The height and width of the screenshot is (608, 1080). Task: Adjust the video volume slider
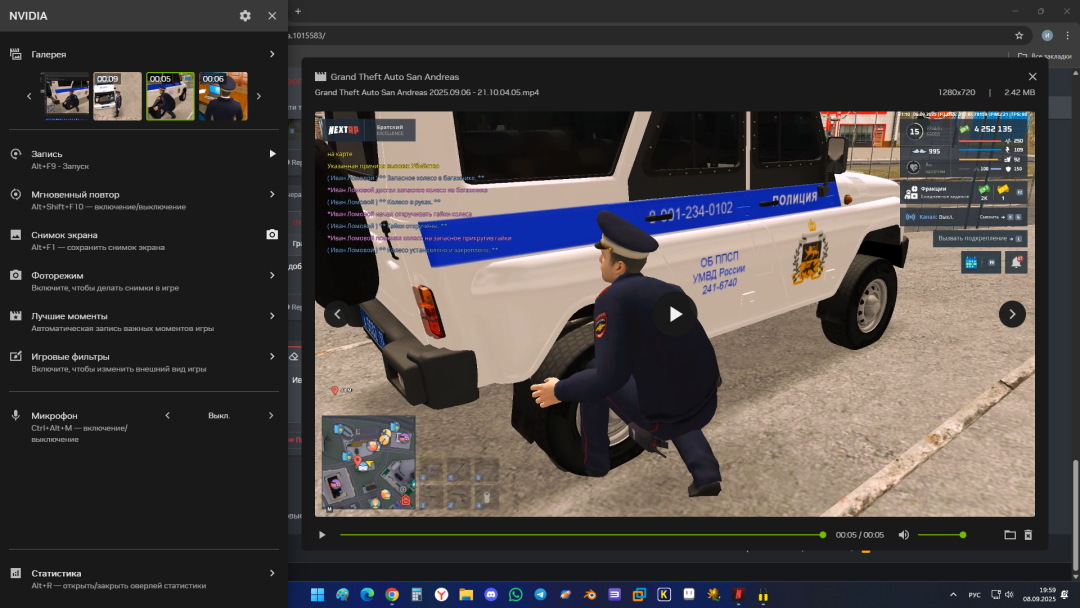[x=942, y=535]
